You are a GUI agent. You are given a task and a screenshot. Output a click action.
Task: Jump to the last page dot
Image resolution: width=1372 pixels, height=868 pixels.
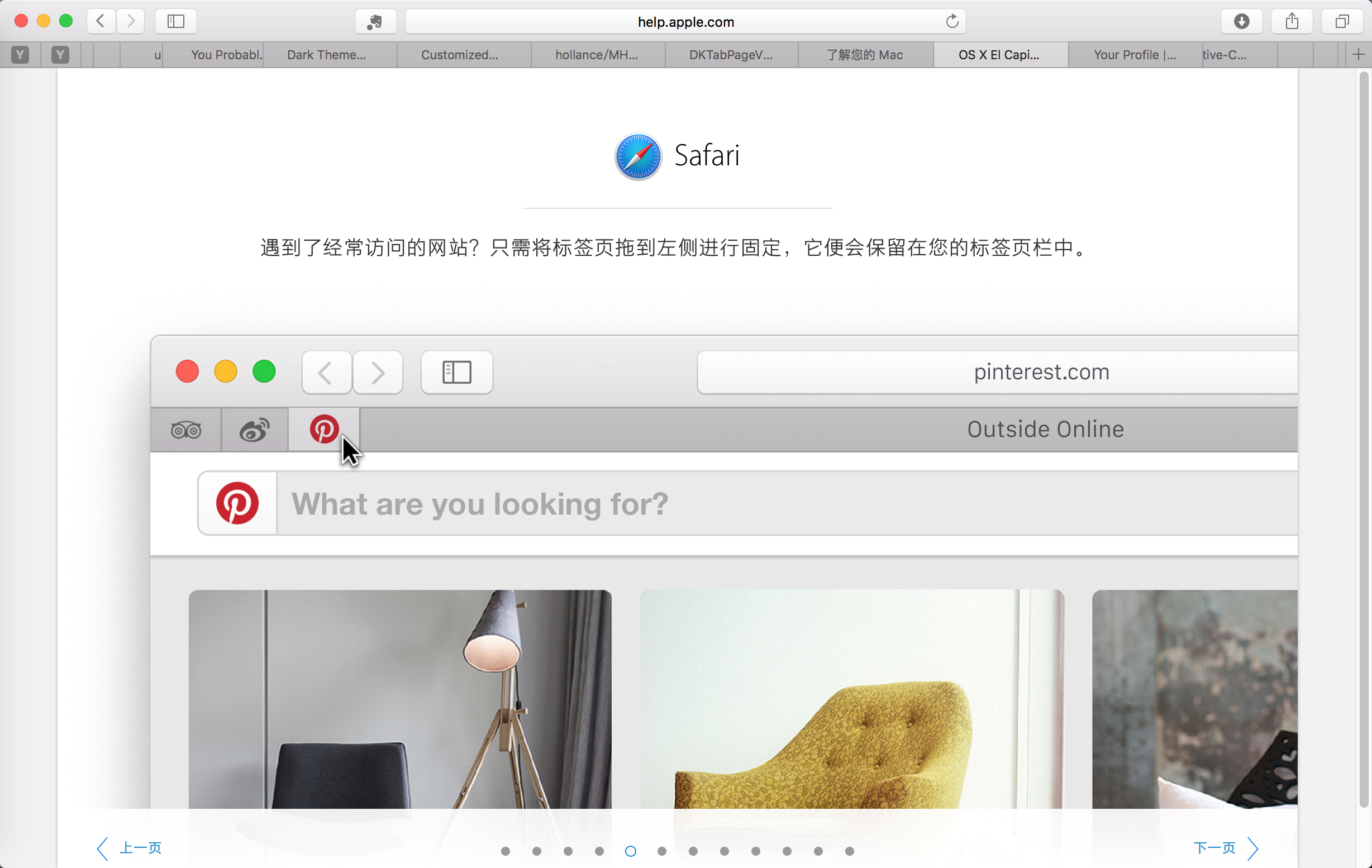tap(850, 851)
